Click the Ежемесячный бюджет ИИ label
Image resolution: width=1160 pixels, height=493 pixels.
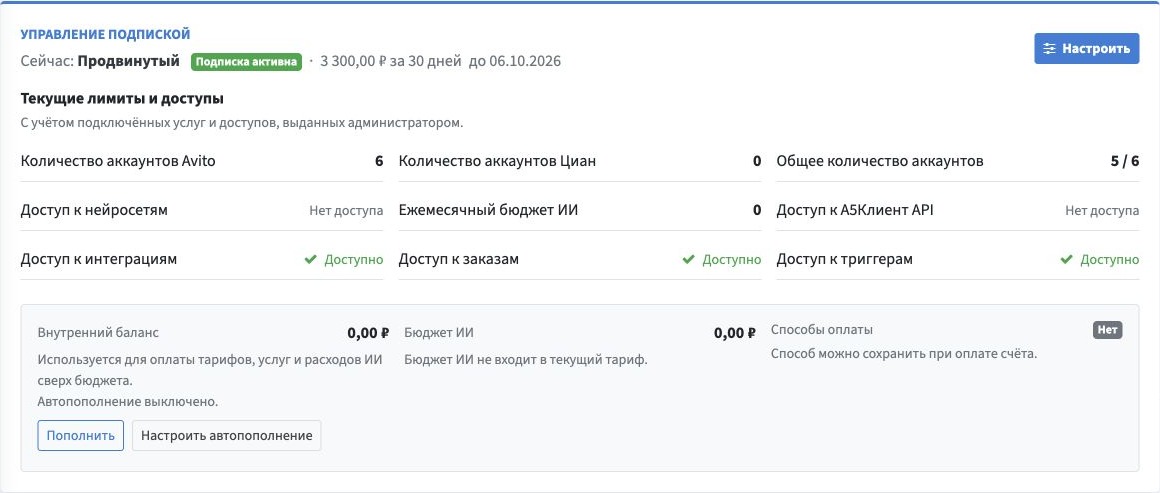[488, 210]
